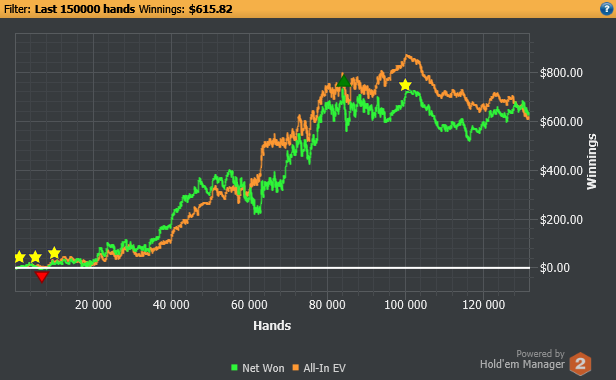616x380 pixels.
Task: Click the 20 000 hands axis label
Action: [x=93, y=305]
